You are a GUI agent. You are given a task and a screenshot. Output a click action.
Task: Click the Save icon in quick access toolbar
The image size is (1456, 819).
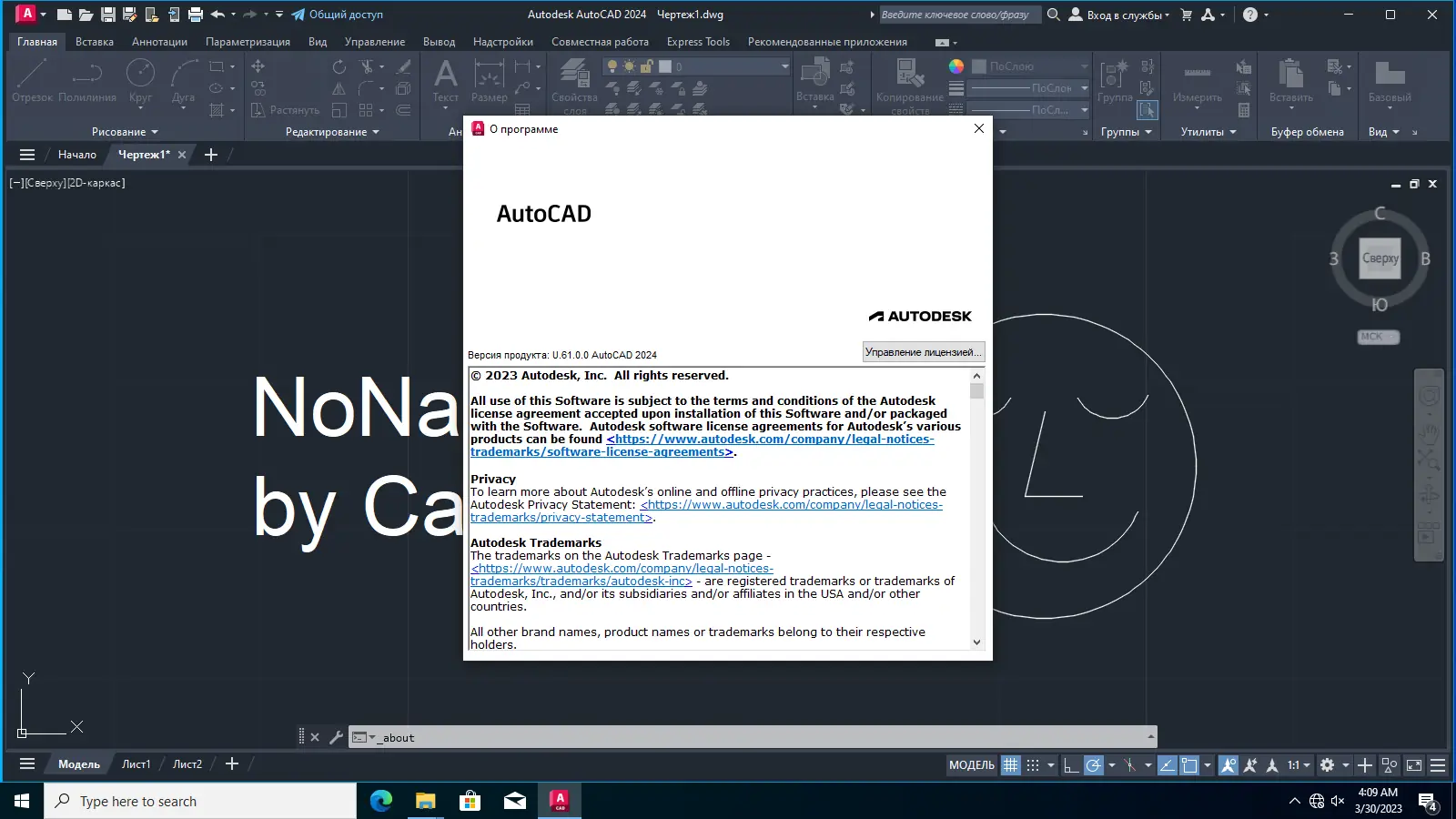pos(107,15)
